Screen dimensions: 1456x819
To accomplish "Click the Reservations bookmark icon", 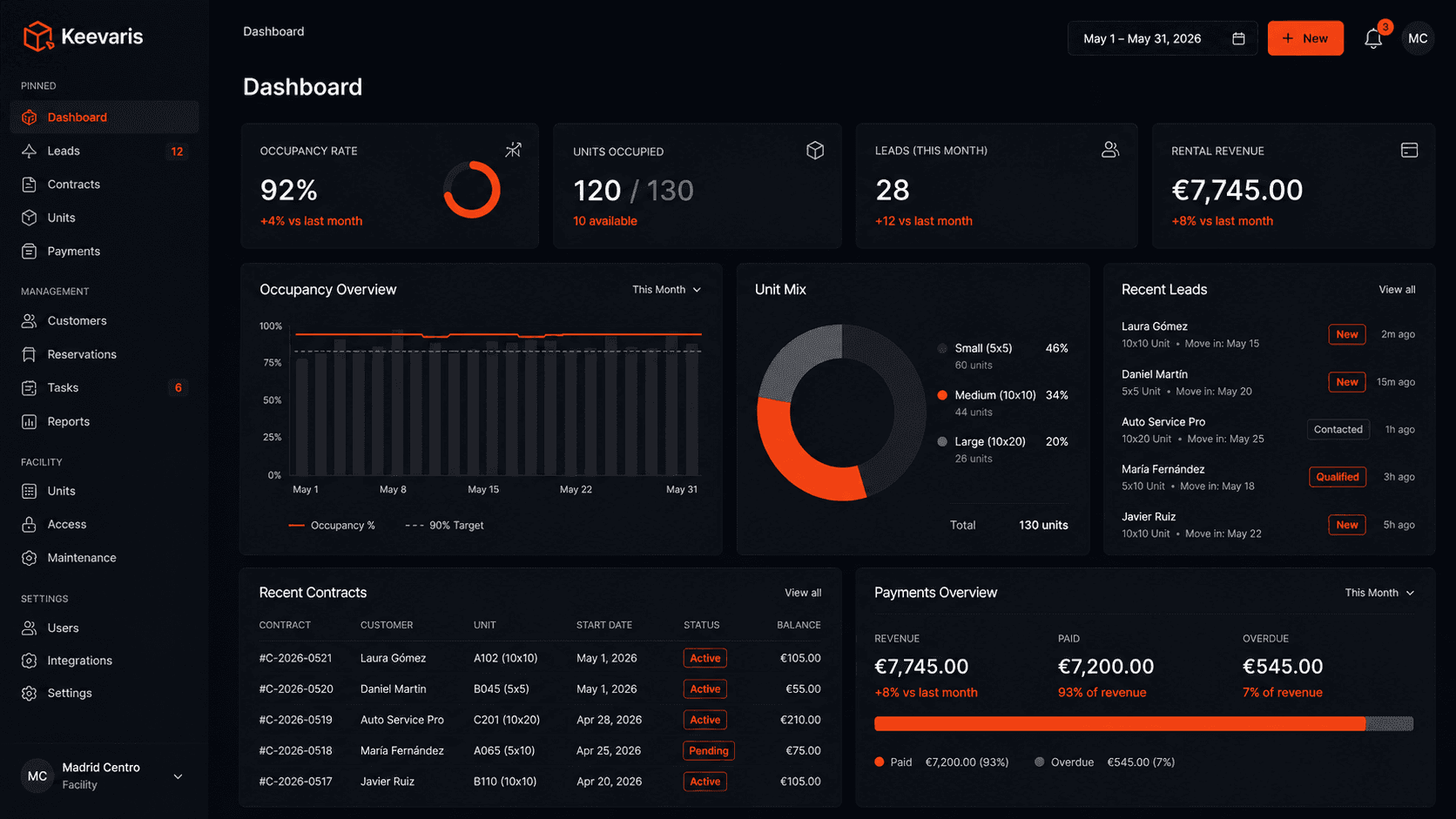I will 30,354.
